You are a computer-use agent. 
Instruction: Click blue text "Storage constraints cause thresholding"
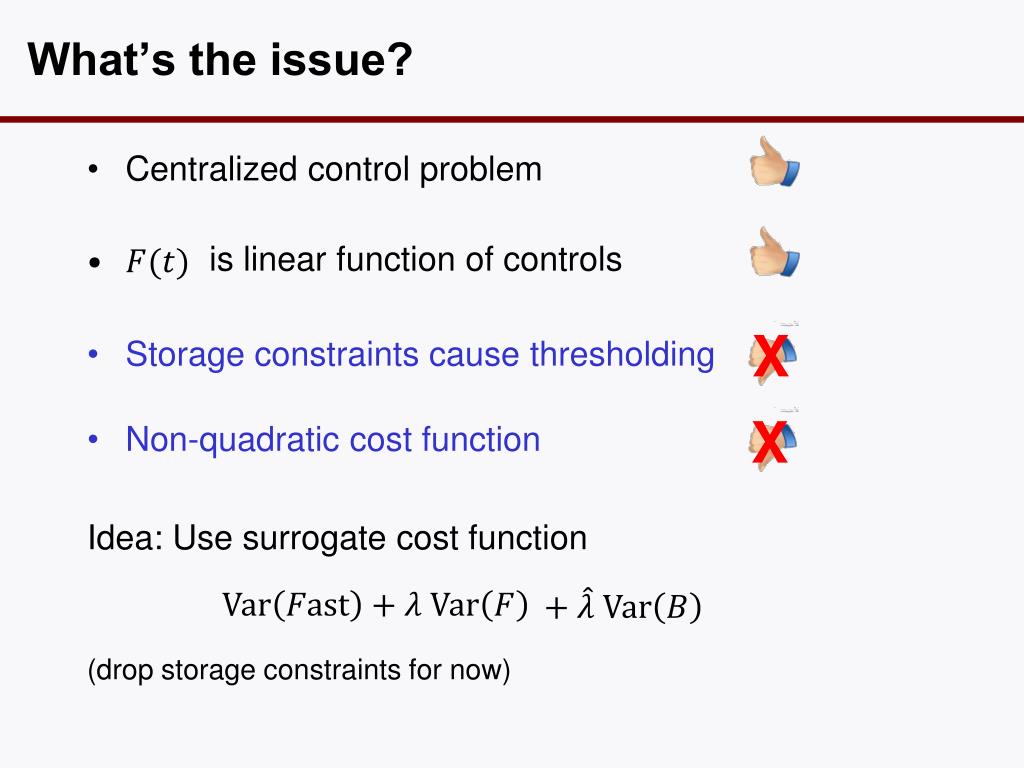click(x=420, y=355)
